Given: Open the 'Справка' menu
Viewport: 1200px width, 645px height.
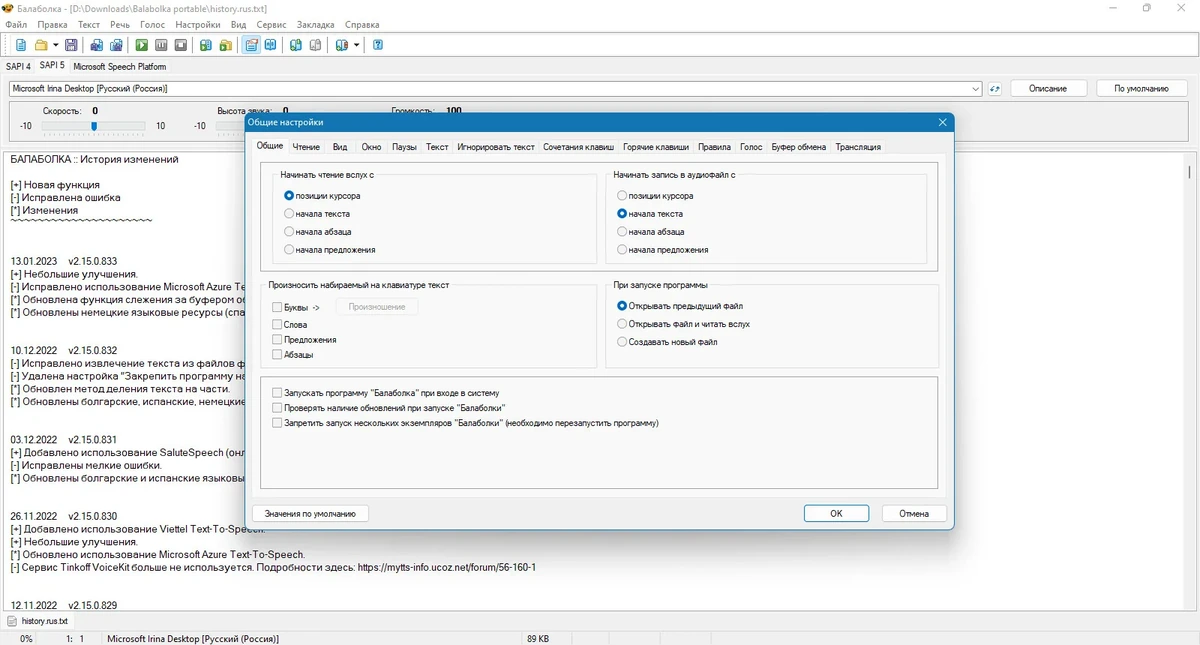Looking at the screenshot, I should (x=362, y=24).
